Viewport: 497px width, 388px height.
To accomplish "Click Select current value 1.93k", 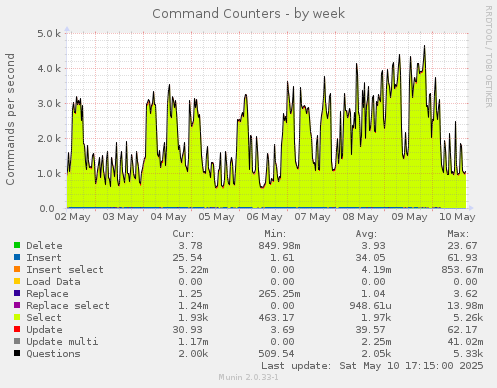I will pos(193,318).
